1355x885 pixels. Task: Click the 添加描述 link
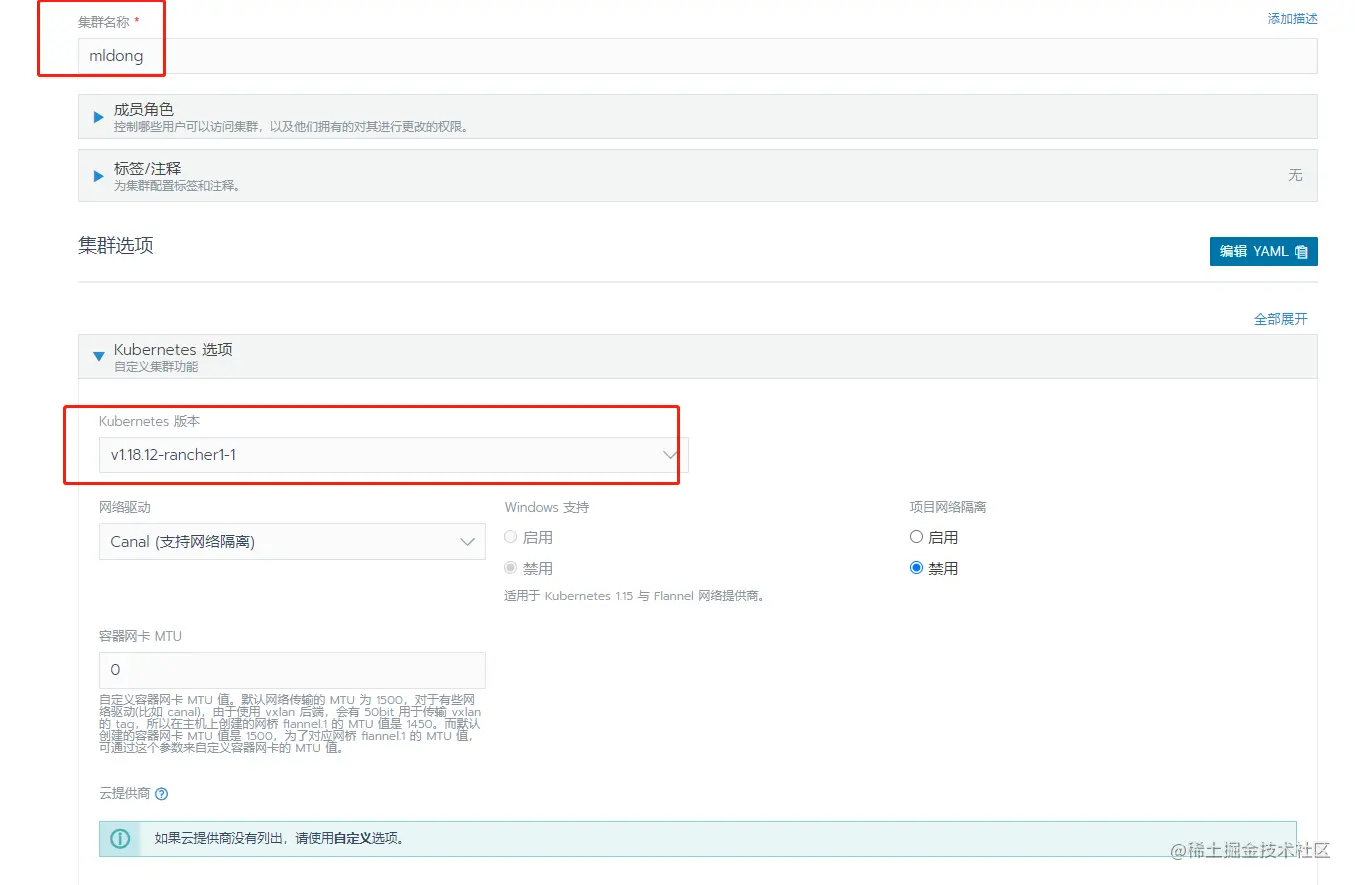click(1292, 18)
